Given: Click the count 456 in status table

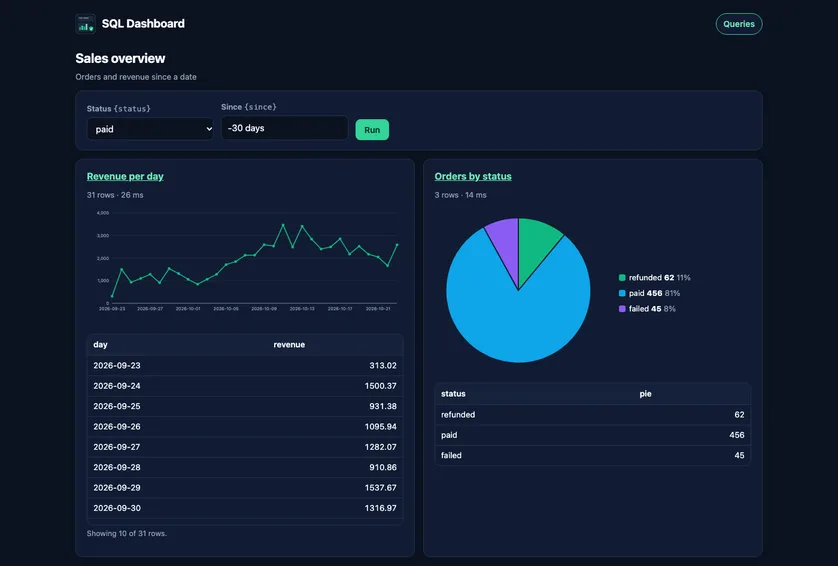Looking at the screenshot, I should [736, 435].
